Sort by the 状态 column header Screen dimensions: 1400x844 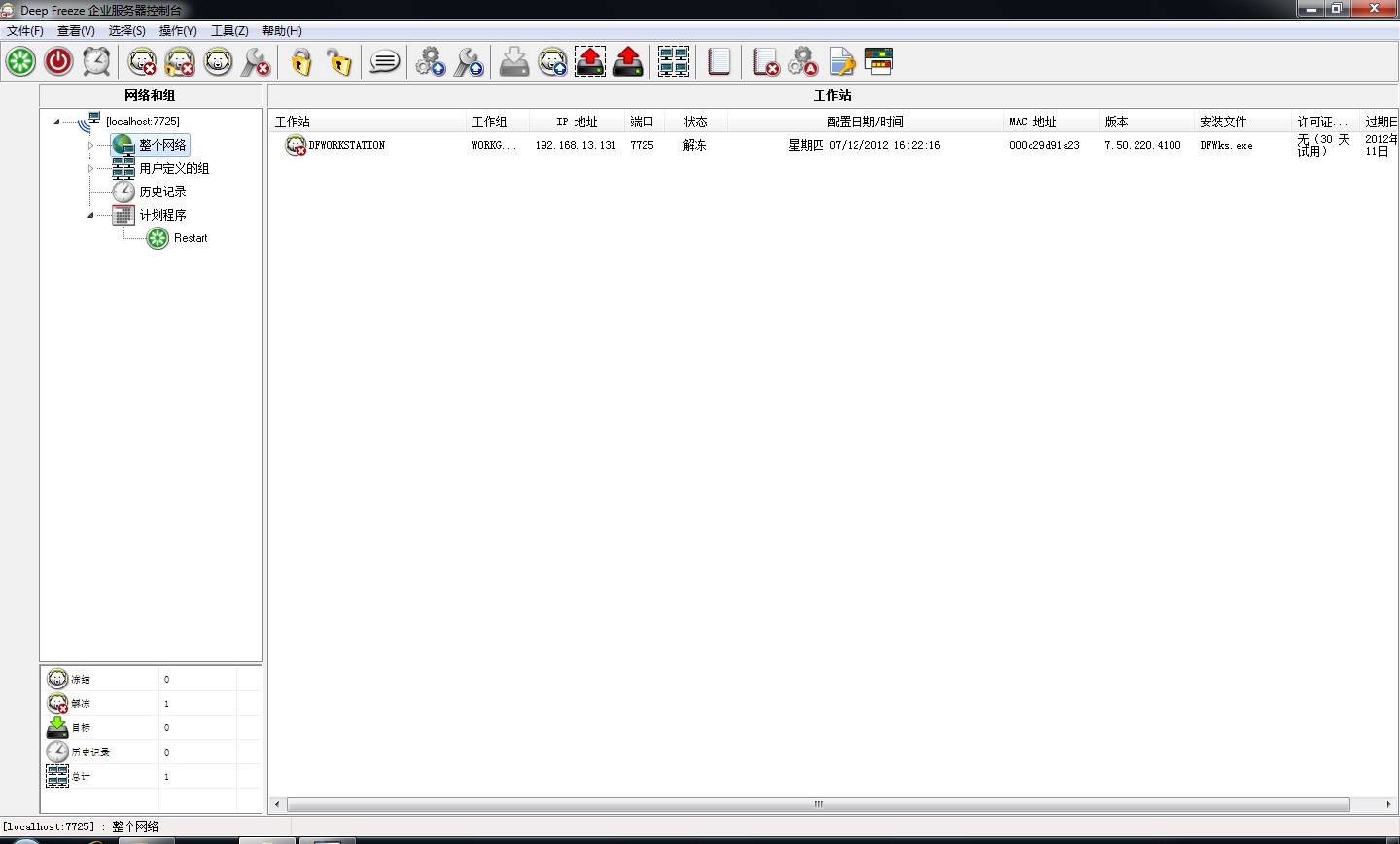tap(696, 122)
